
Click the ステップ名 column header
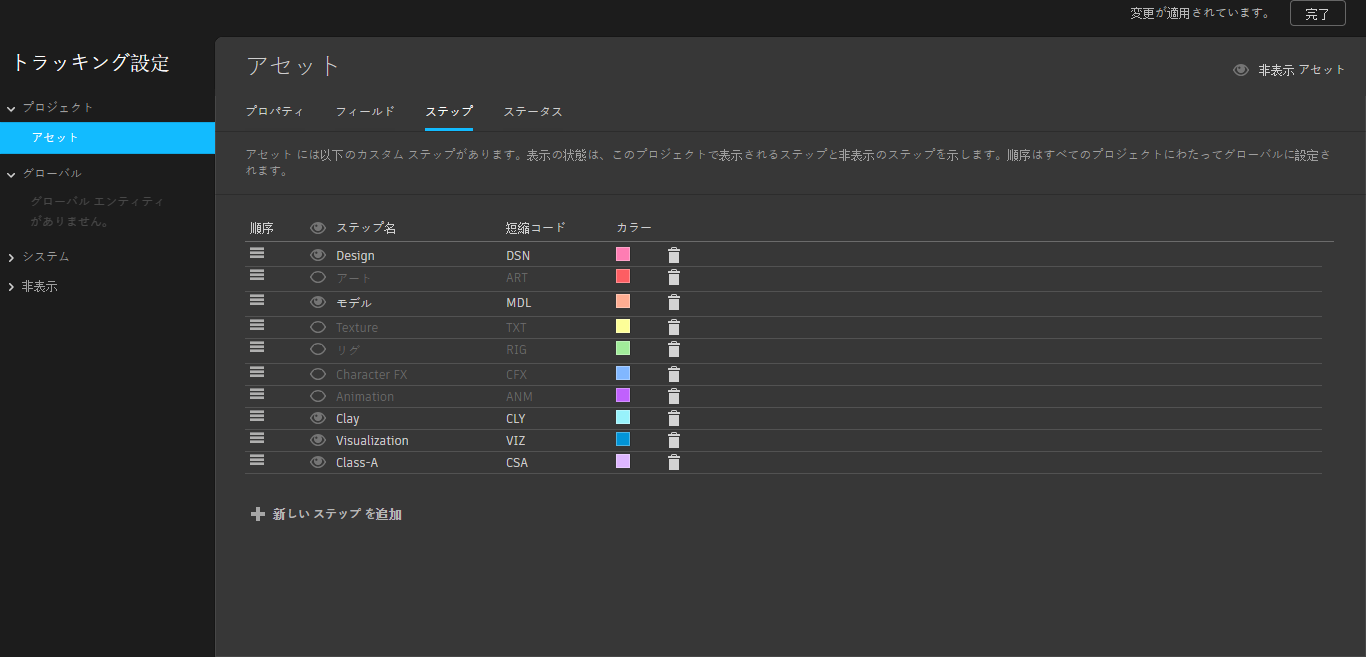366,228
